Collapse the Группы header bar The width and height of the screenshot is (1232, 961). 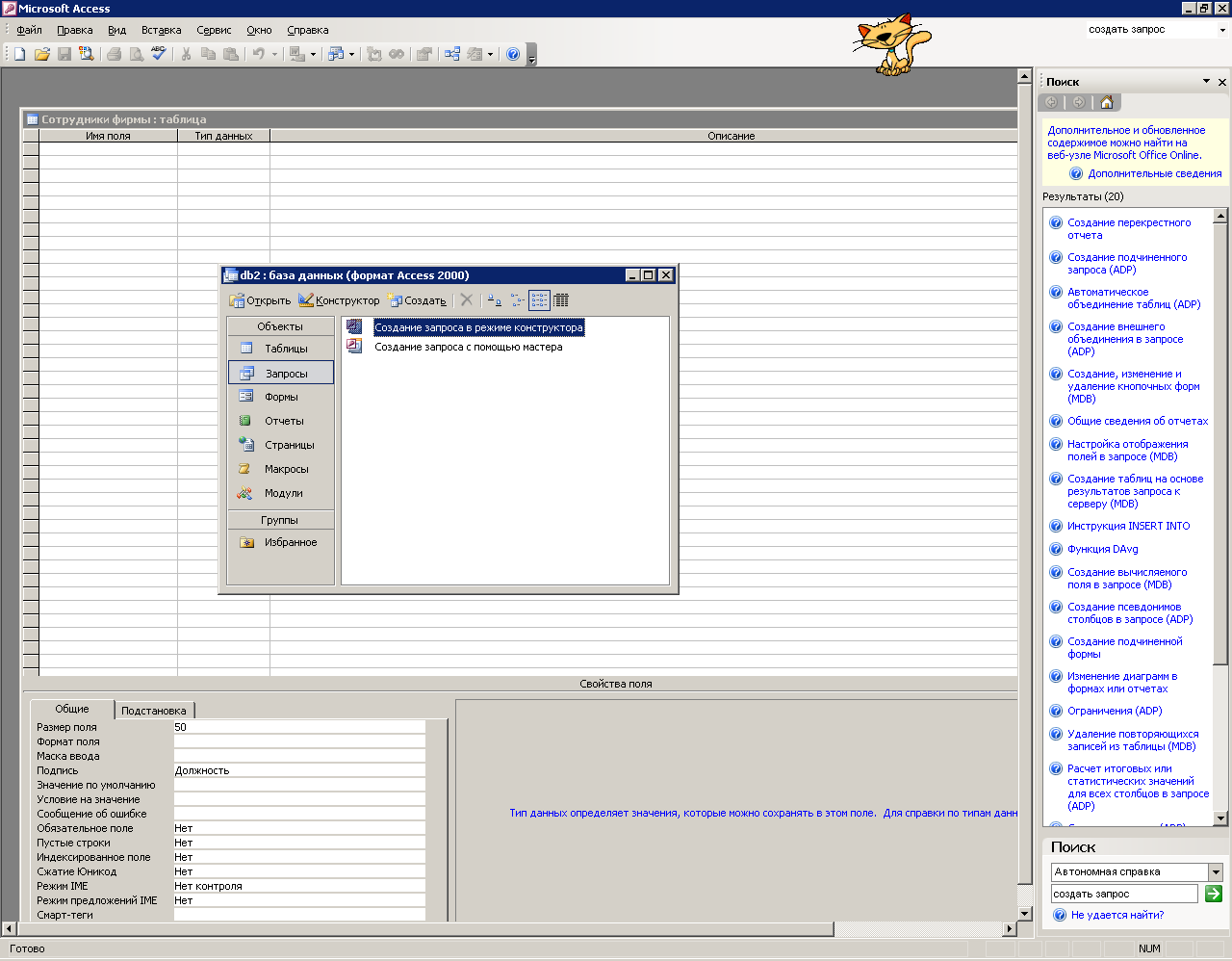pyautogui.click(x=280, y=520)
